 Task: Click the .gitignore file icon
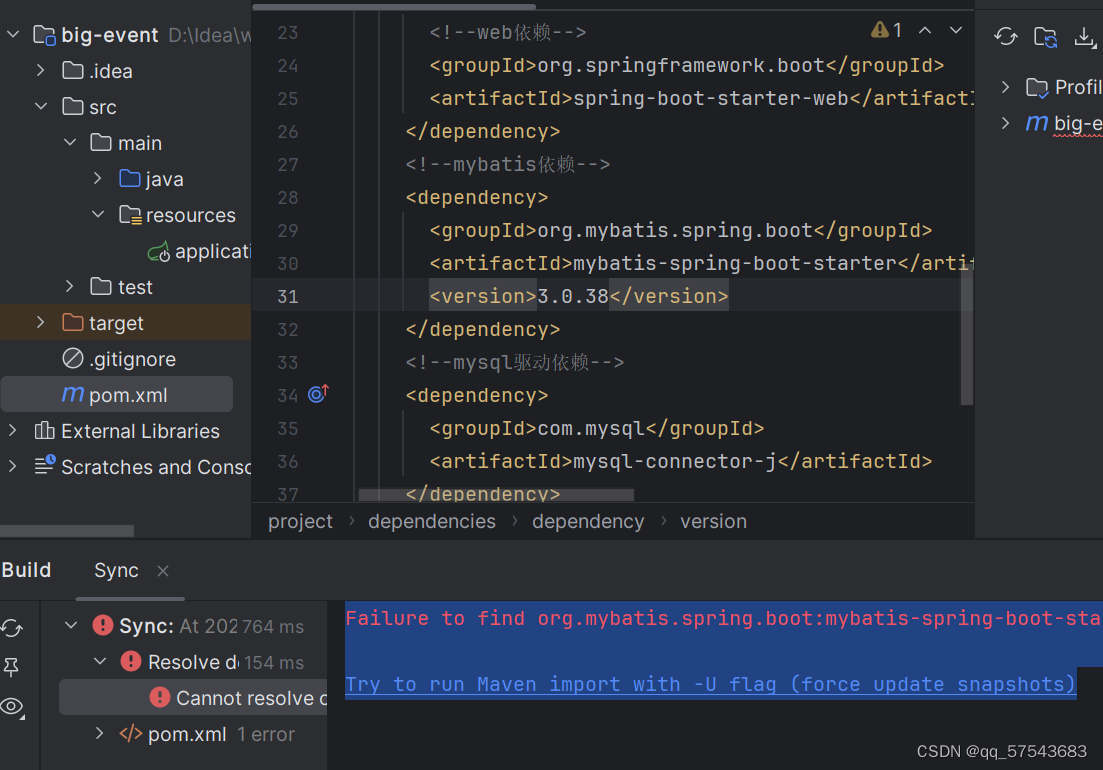click(72, 359)
